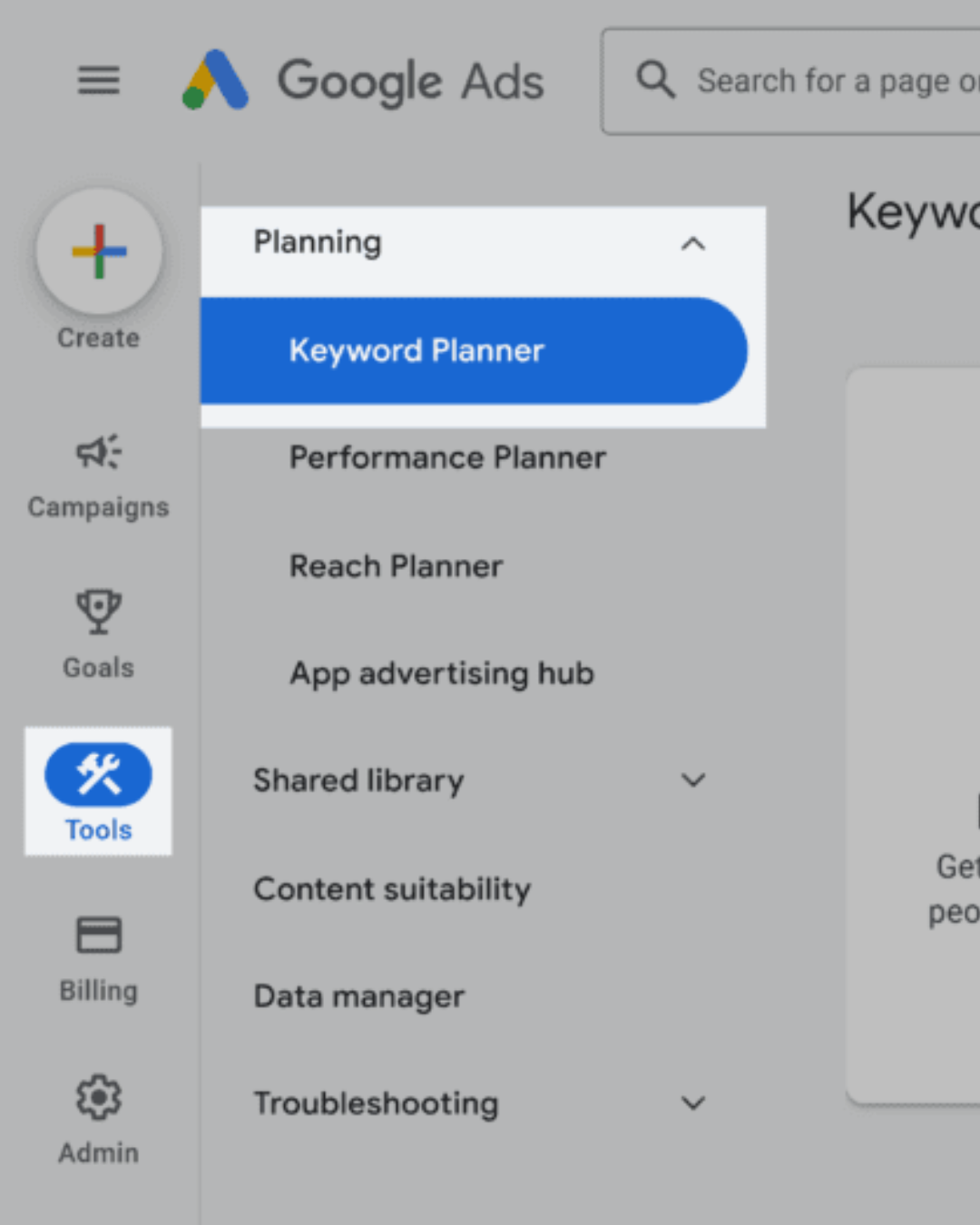This screenshot has width=980, height=1225.
Task: Open Data manager
Action: [x=359, y=996]
